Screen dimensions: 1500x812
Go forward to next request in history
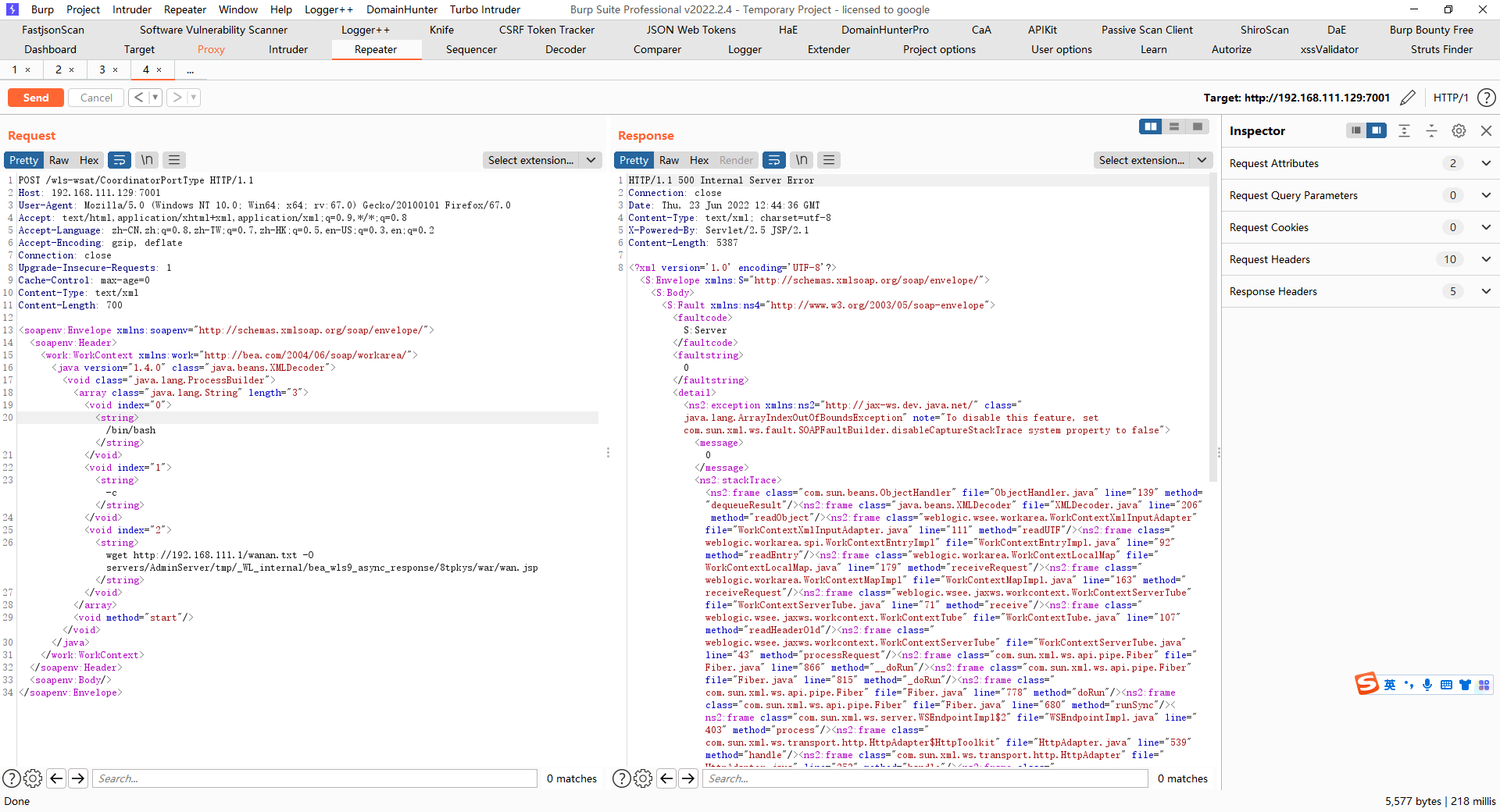tap(177, 98)
